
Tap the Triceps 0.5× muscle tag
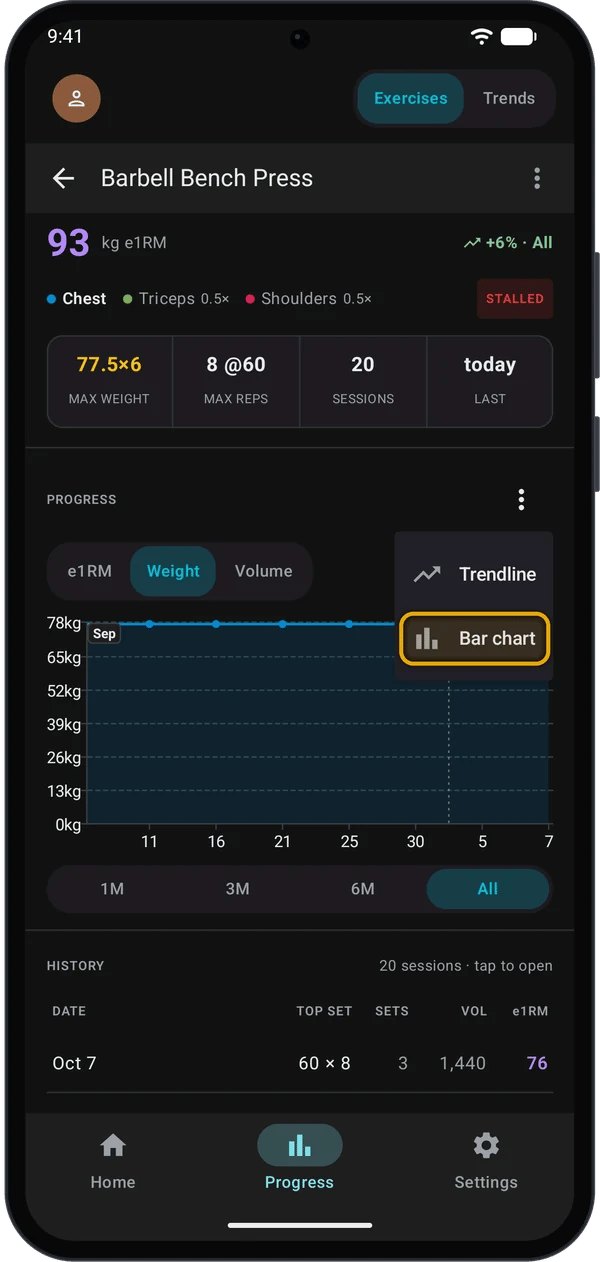coord(176,299)
